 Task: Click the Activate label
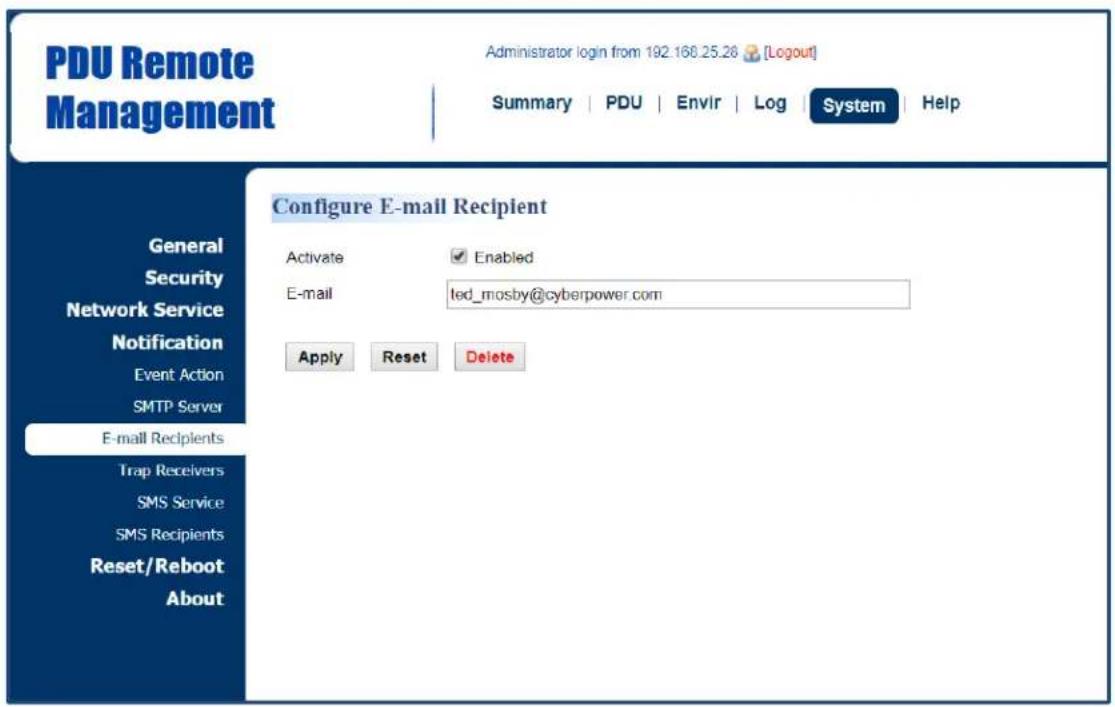tap(314, 257)
